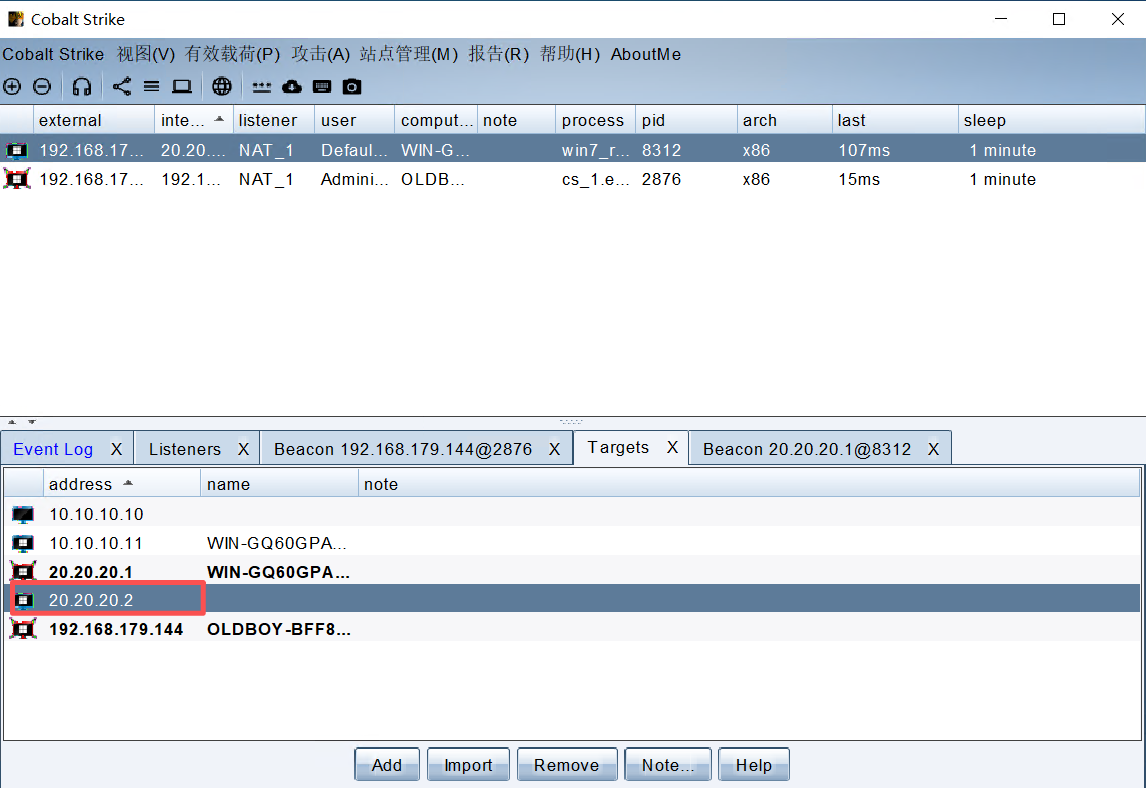Sort sessions by process column

[x=596, y=120]
